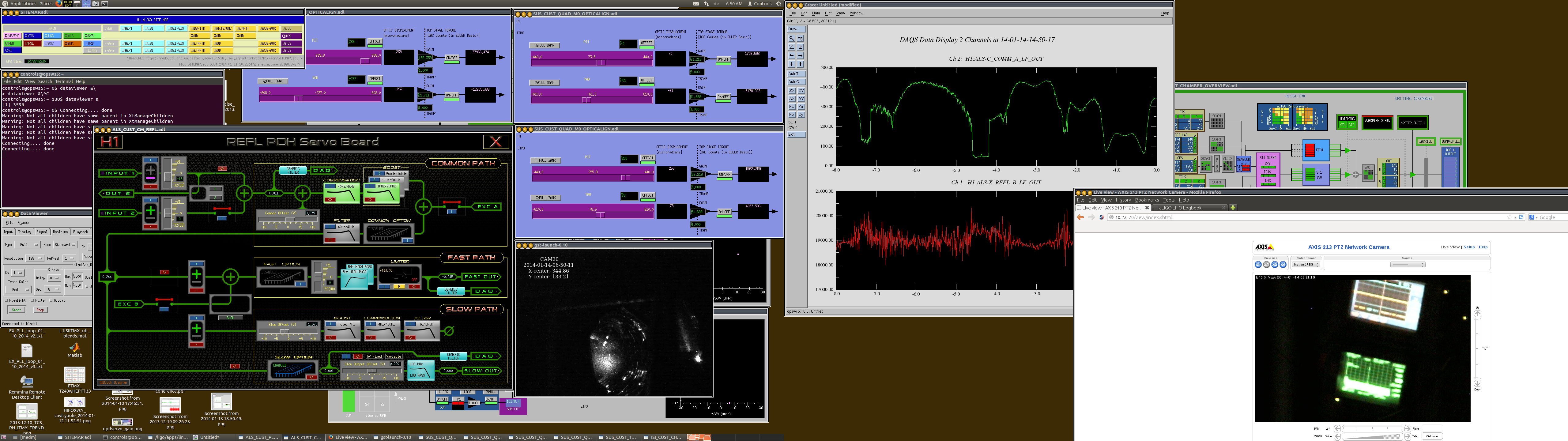Open Video format Motion JPEG dropdown

[x=1306, y=265]
